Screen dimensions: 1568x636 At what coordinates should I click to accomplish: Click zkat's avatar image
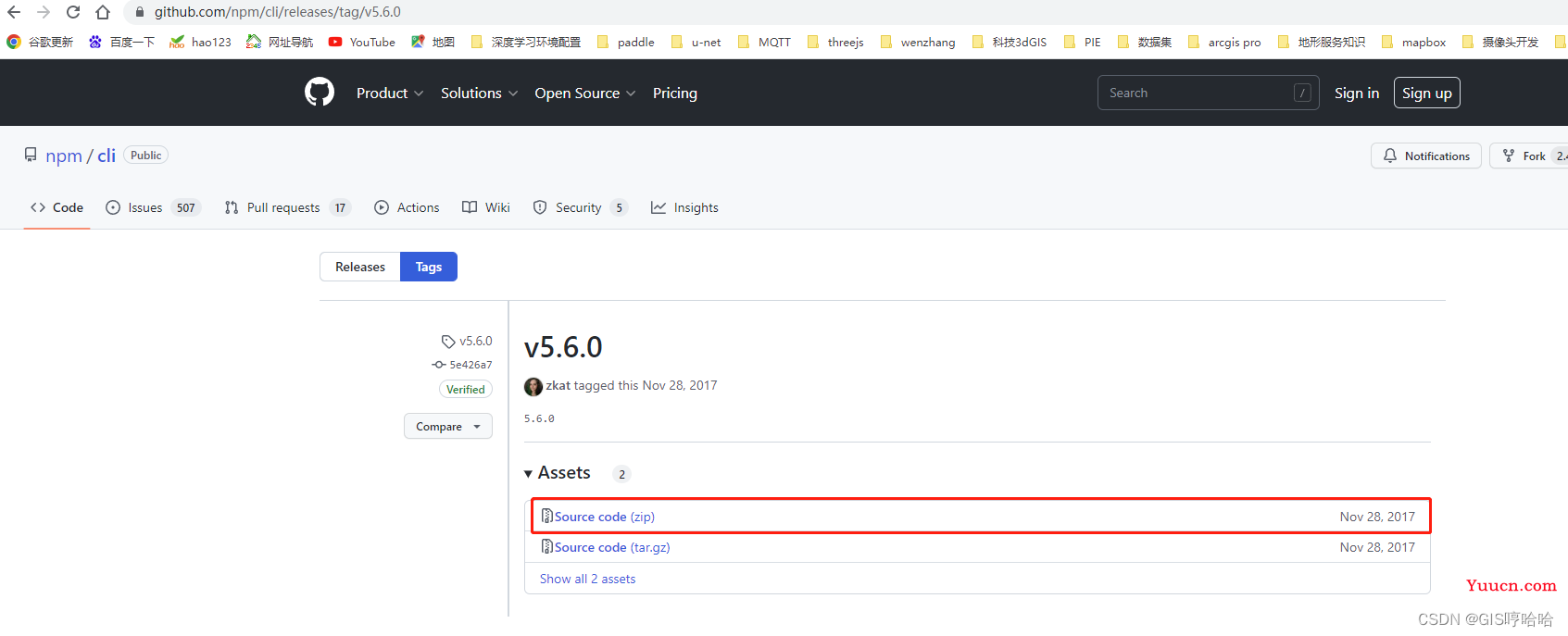pyautogui.click(x=533, y=386)
